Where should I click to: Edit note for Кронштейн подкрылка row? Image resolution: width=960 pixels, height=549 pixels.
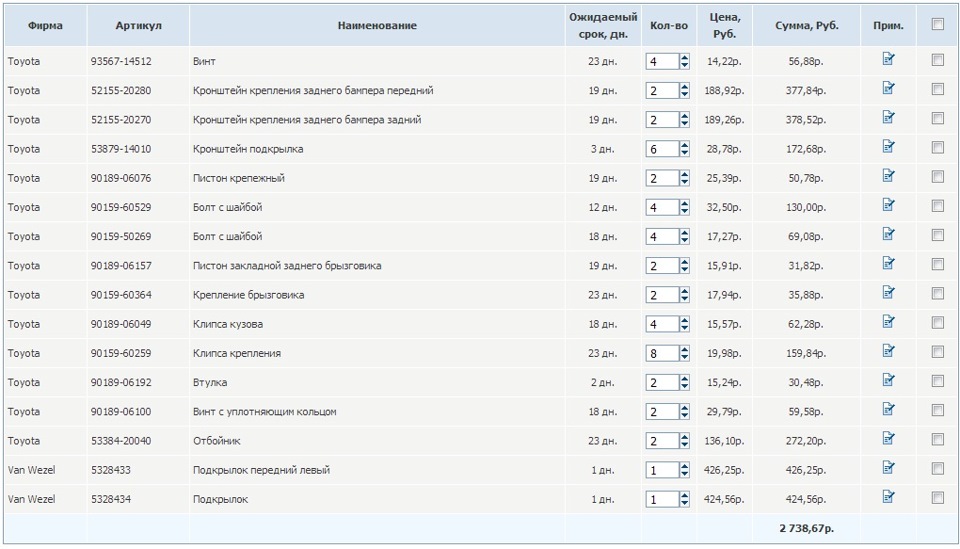click(888, 147)
